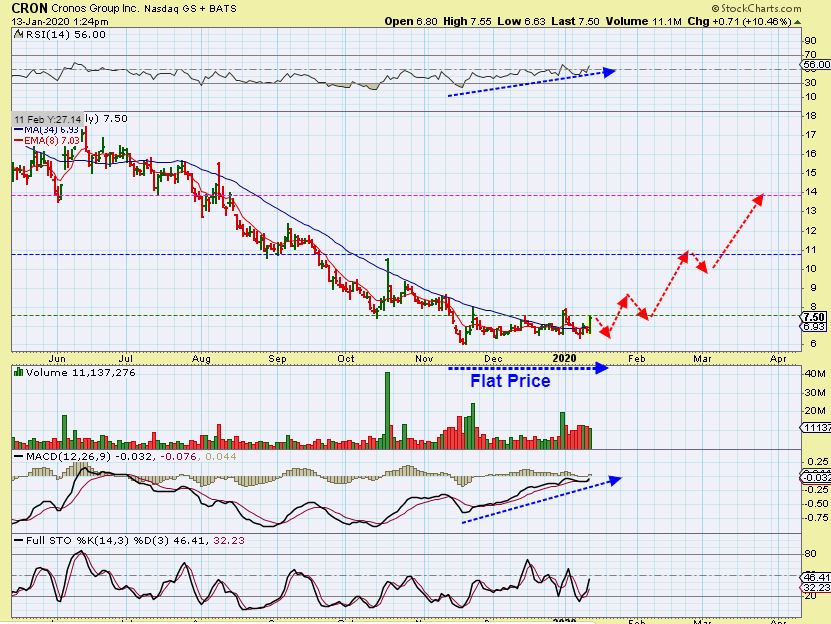Click the -0.032 MACD value tag at right

[816, 477]
